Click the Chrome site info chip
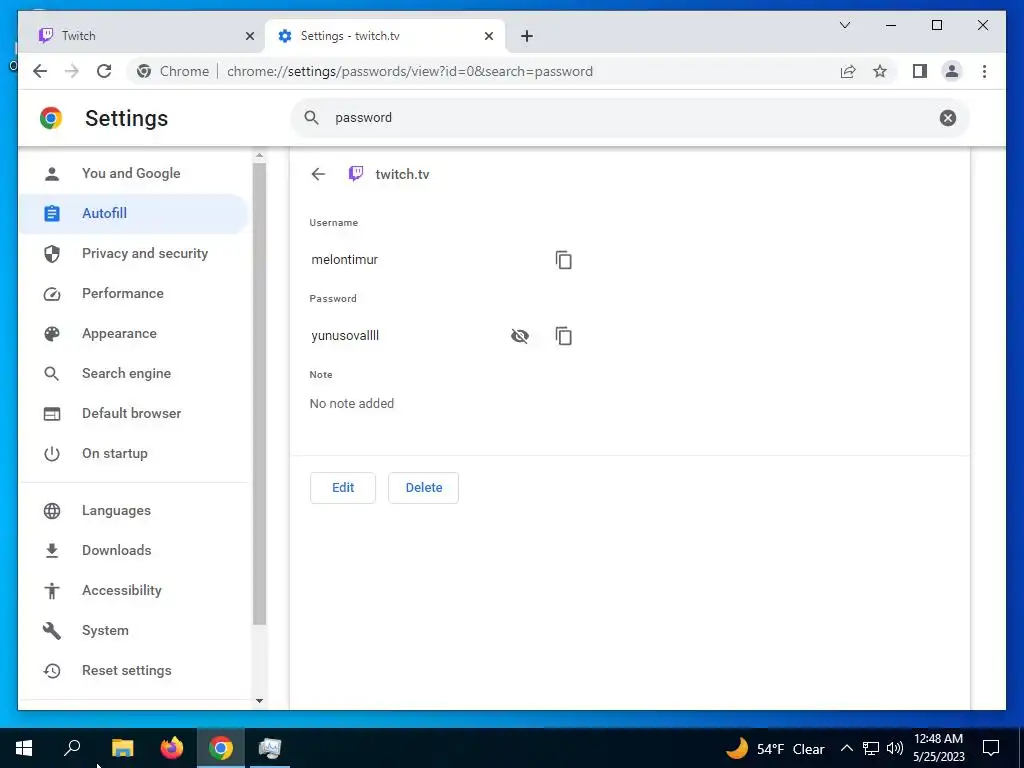This screenshot has height=768, width=1024. click(x=172, y=71)
